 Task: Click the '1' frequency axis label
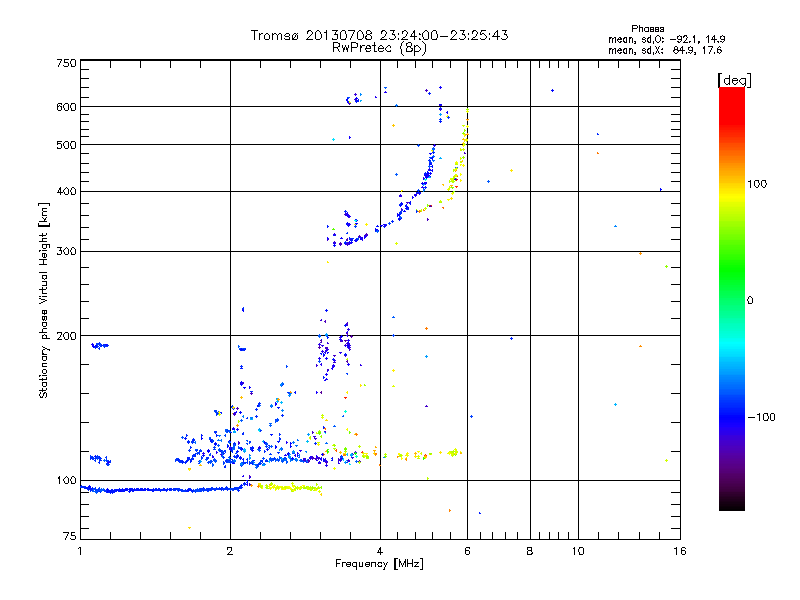coord(80,551)
